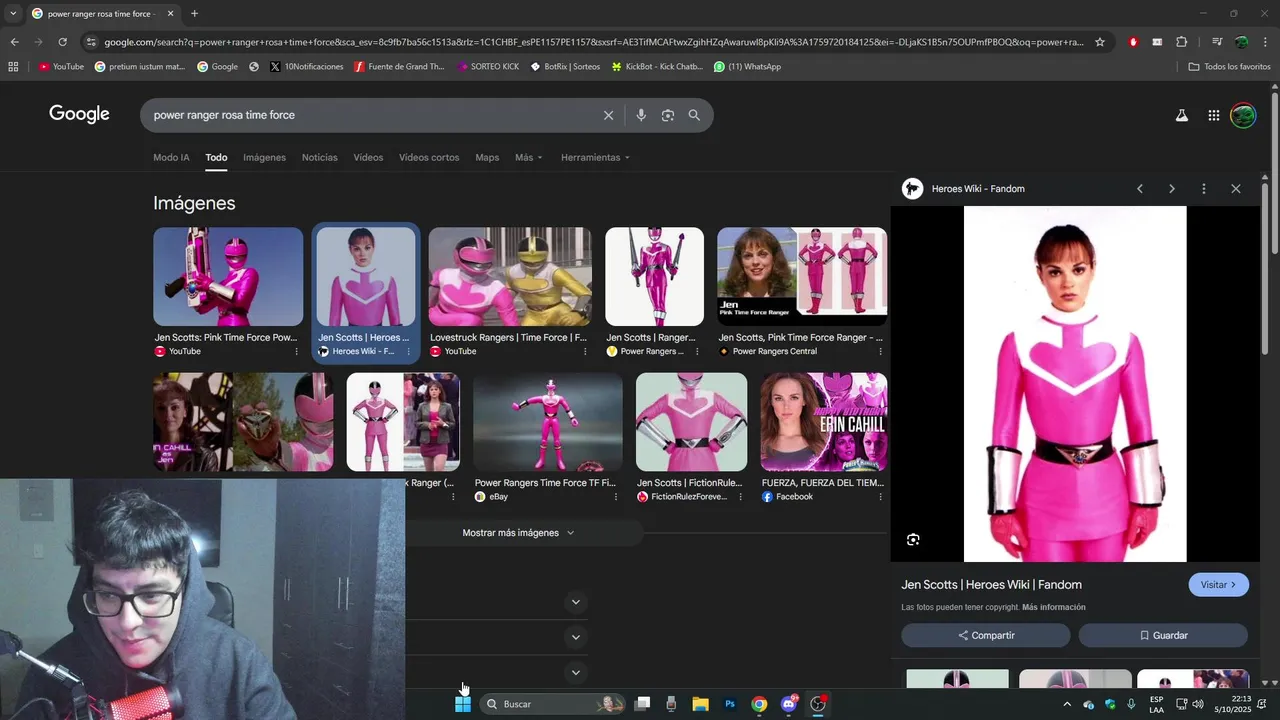The width and height of the screenshot is (1280, 720).
Task: Open more options in preview panel header
Action: pyautogui.click(x=1204, y=189)
